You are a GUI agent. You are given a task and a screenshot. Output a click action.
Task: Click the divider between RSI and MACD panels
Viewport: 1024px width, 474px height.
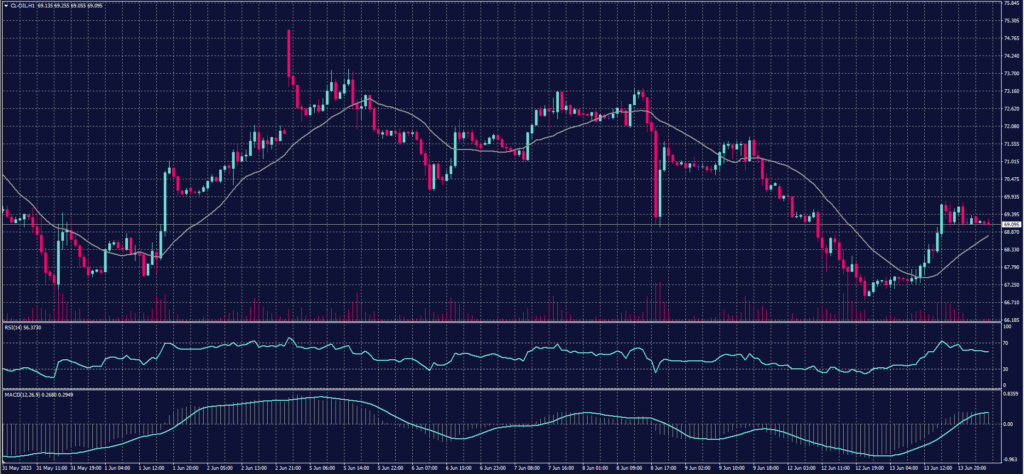(500, 388)
